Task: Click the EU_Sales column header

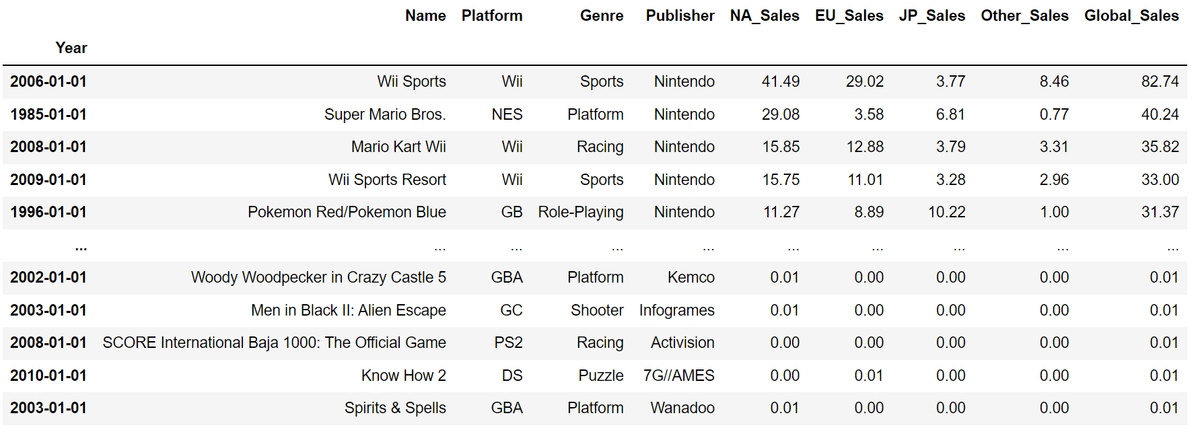Action: [x=849, y=16]
